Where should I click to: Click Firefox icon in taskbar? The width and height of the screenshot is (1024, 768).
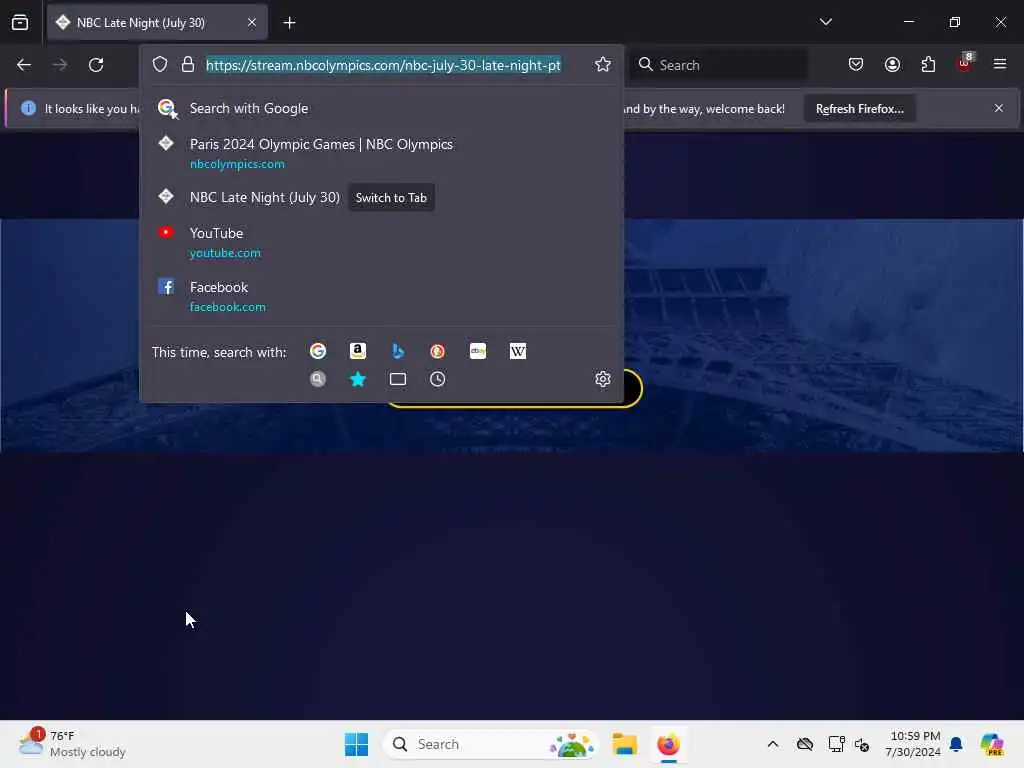pos(668,744)
